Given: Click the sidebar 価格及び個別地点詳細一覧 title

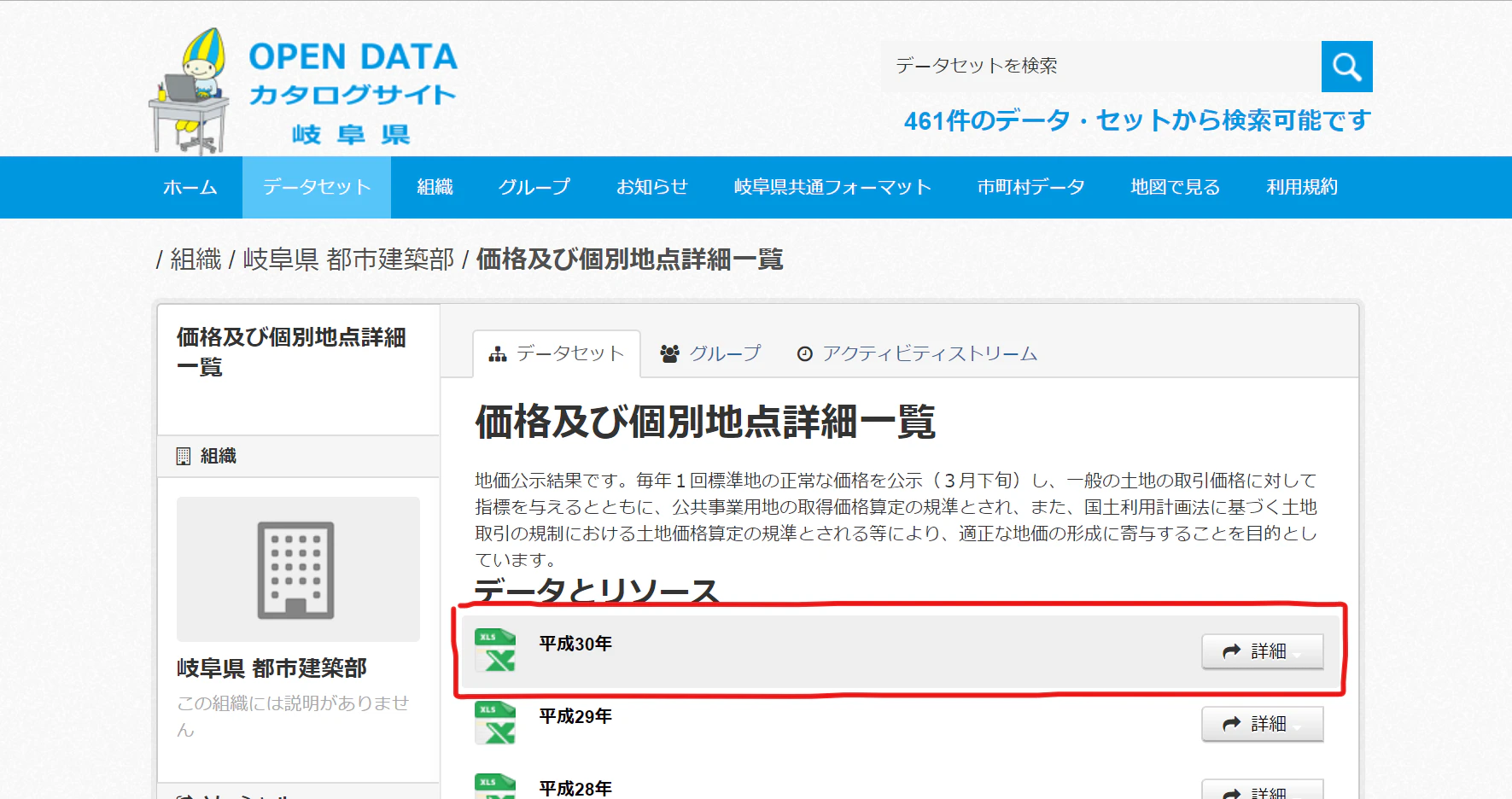Looking at the screenshot, I should coord(291,352).
